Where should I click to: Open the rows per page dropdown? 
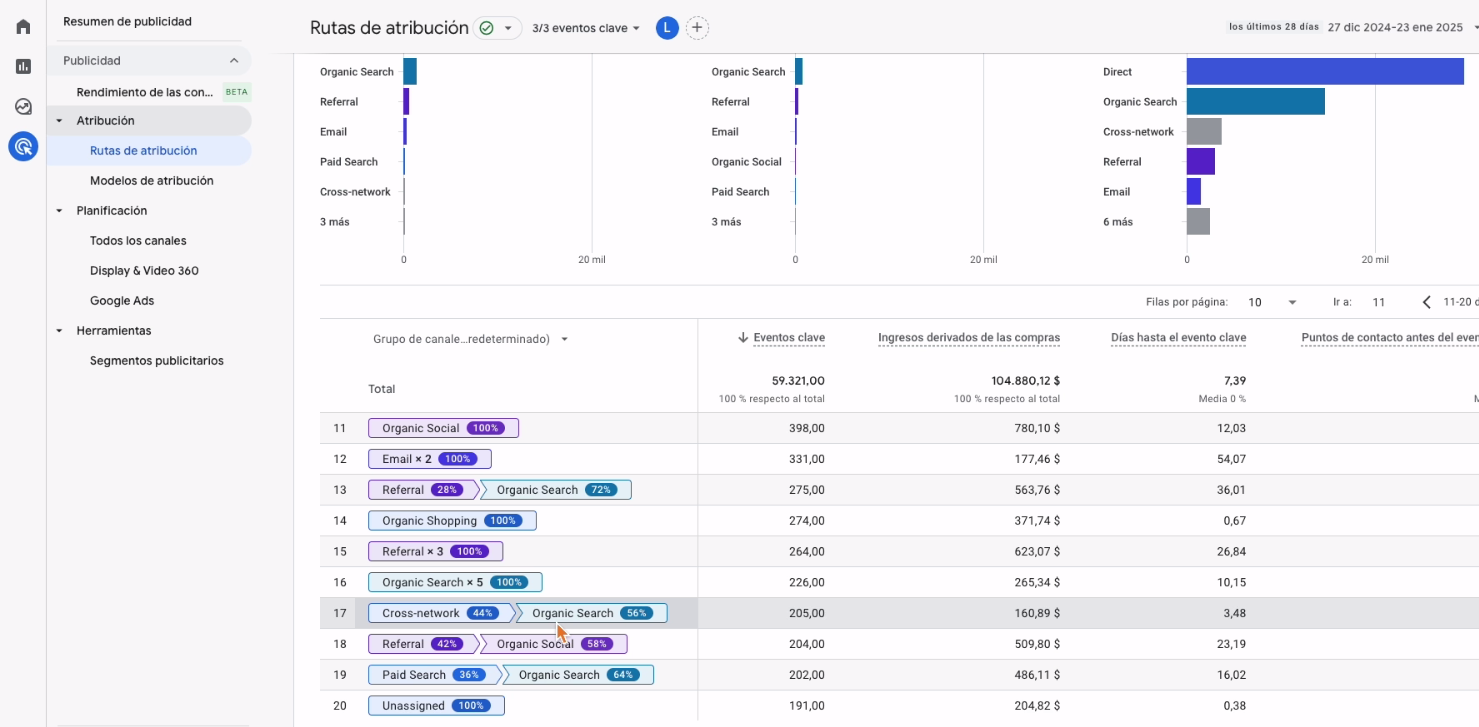tap(1272, 302)
